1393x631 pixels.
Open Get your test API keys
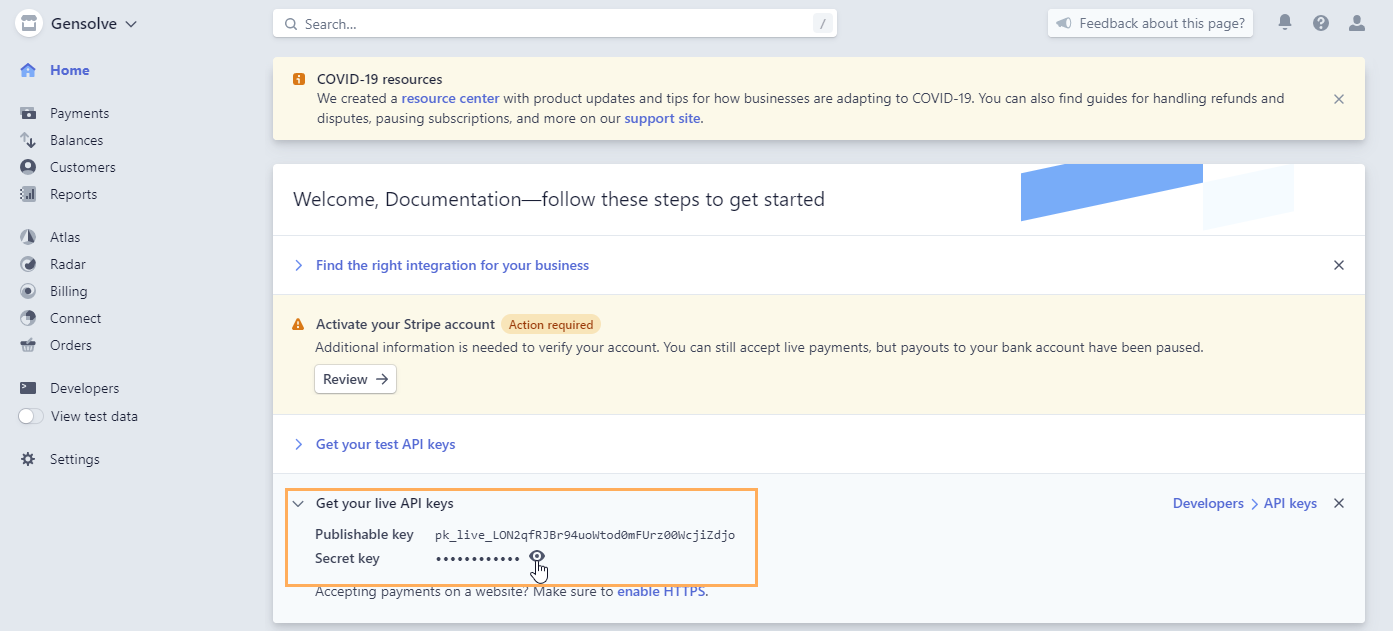[x=385, y=444]
